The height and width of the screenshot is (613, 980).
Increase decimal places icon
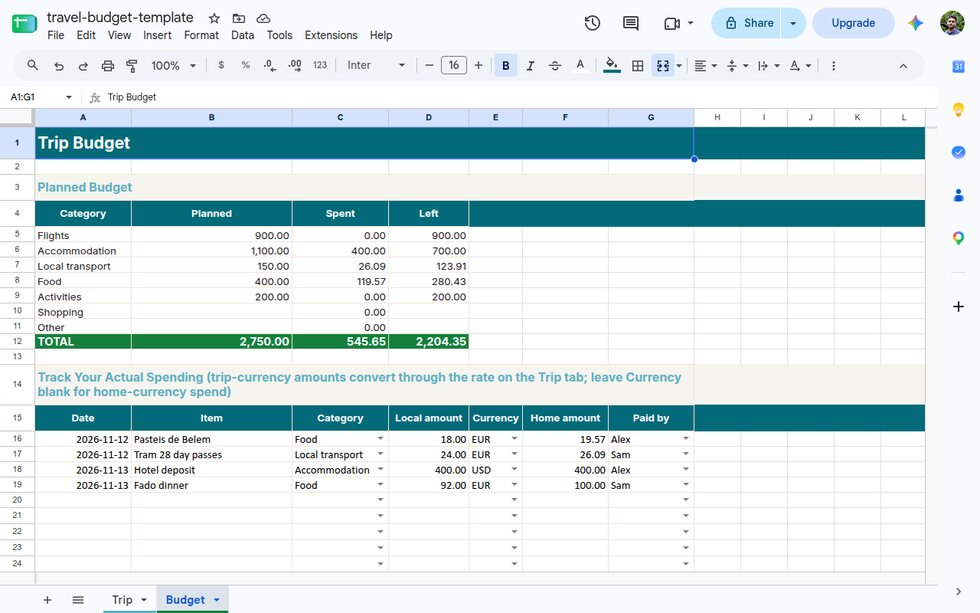[x=294, y=65]
